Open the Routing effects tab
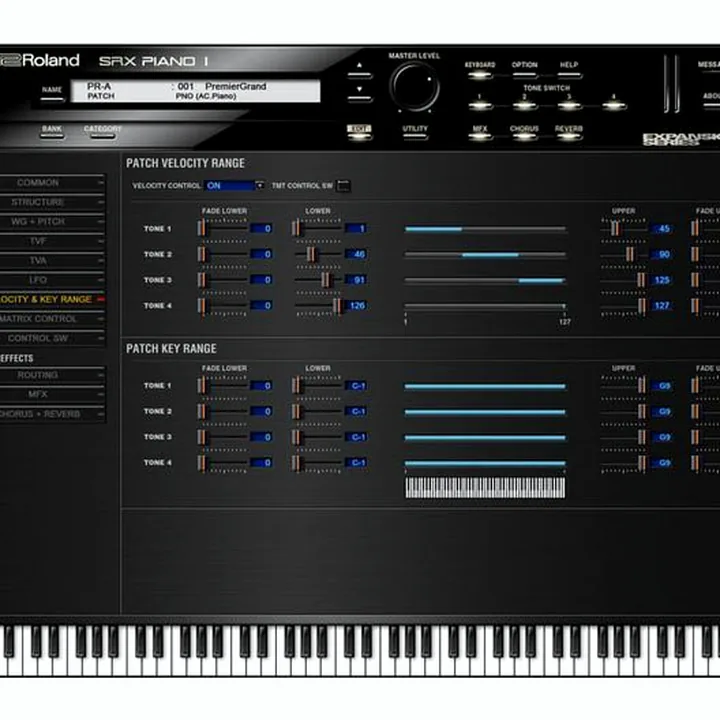720x720 pixels. pos(52,375)
